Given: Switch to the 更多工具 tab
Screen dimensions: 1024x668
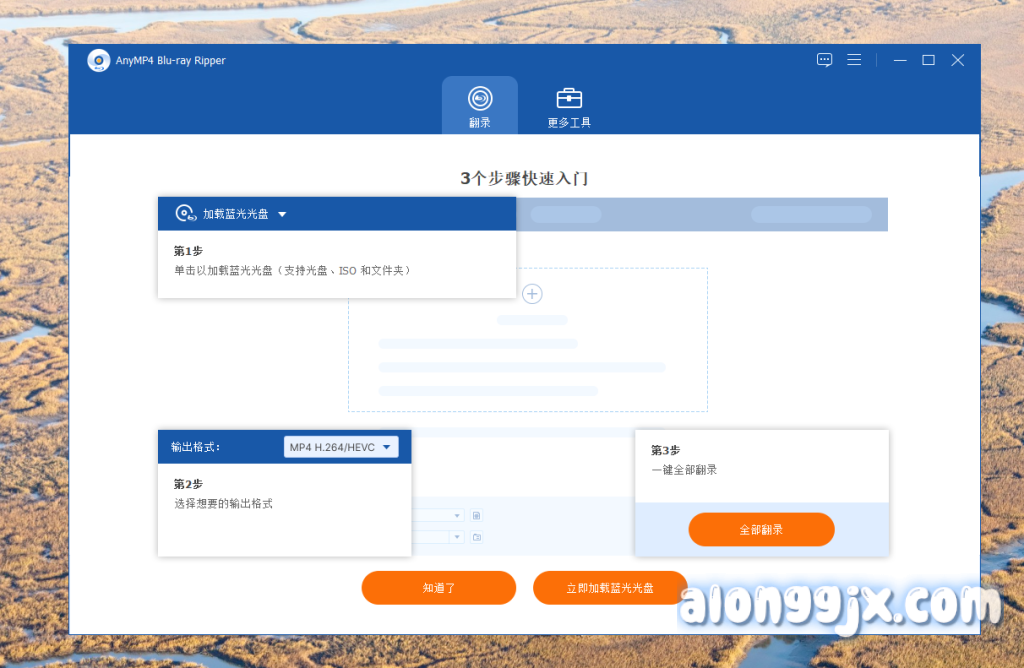Looking at the screenshot, I should pyautogui.click(x=569, y=106).
